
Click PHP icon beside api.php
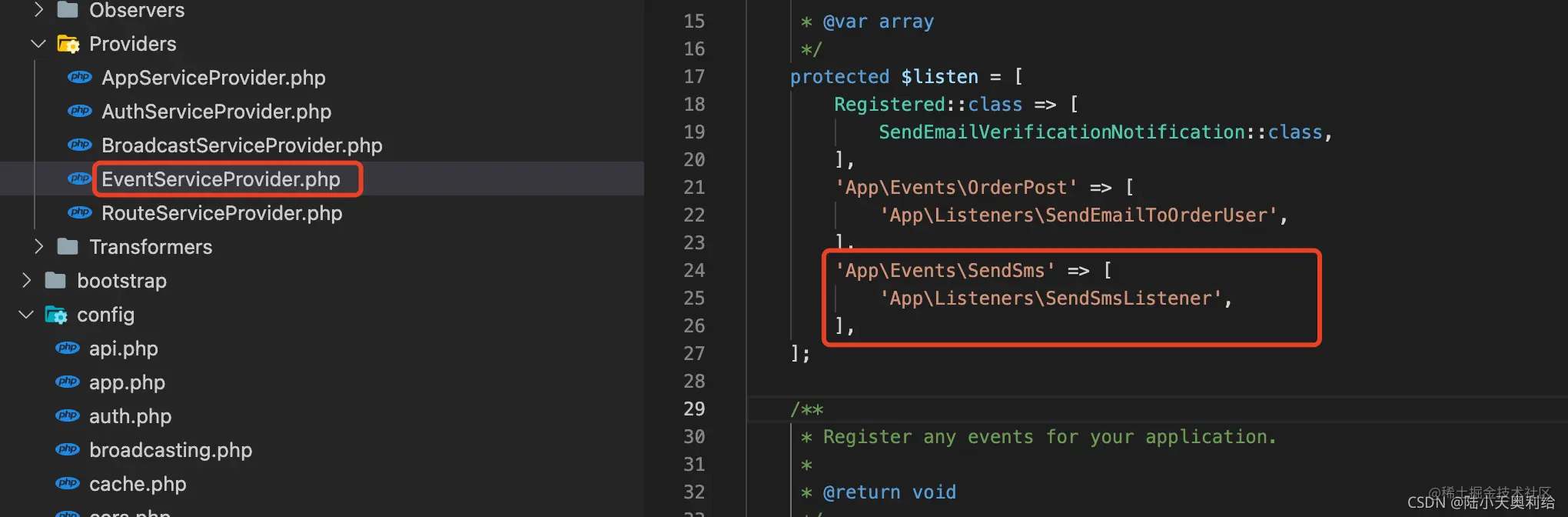click(68, 348)
